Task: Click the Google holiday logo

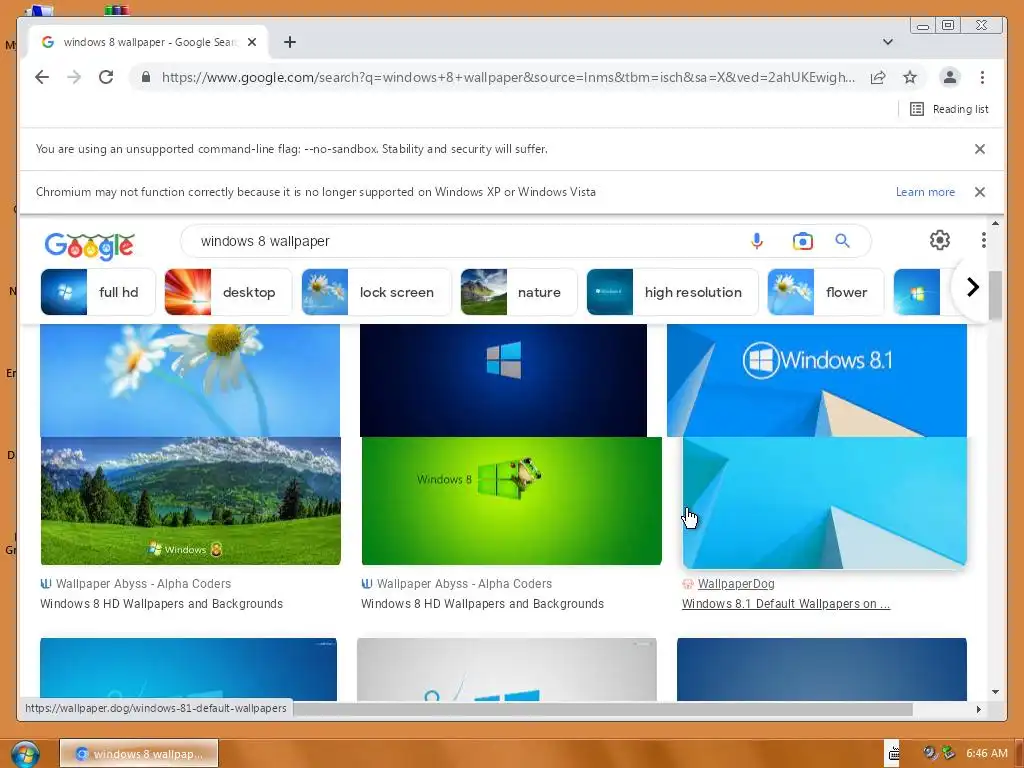Action: 89,245
